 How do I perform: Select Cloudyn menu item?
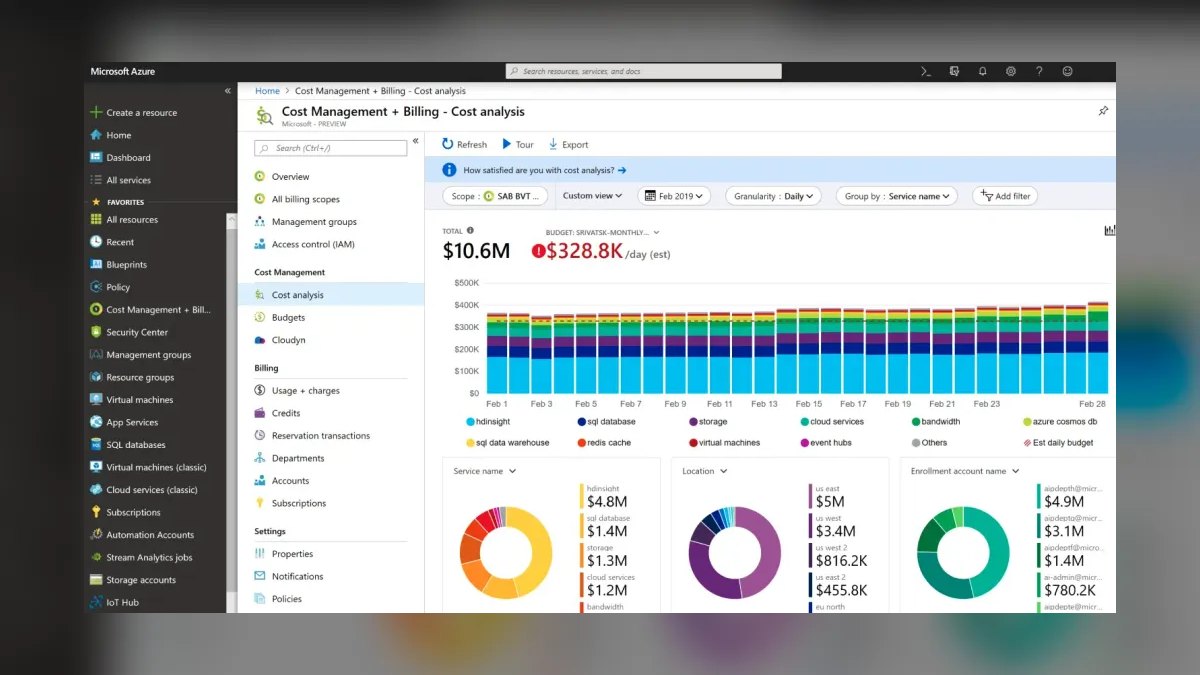[288, 340]
